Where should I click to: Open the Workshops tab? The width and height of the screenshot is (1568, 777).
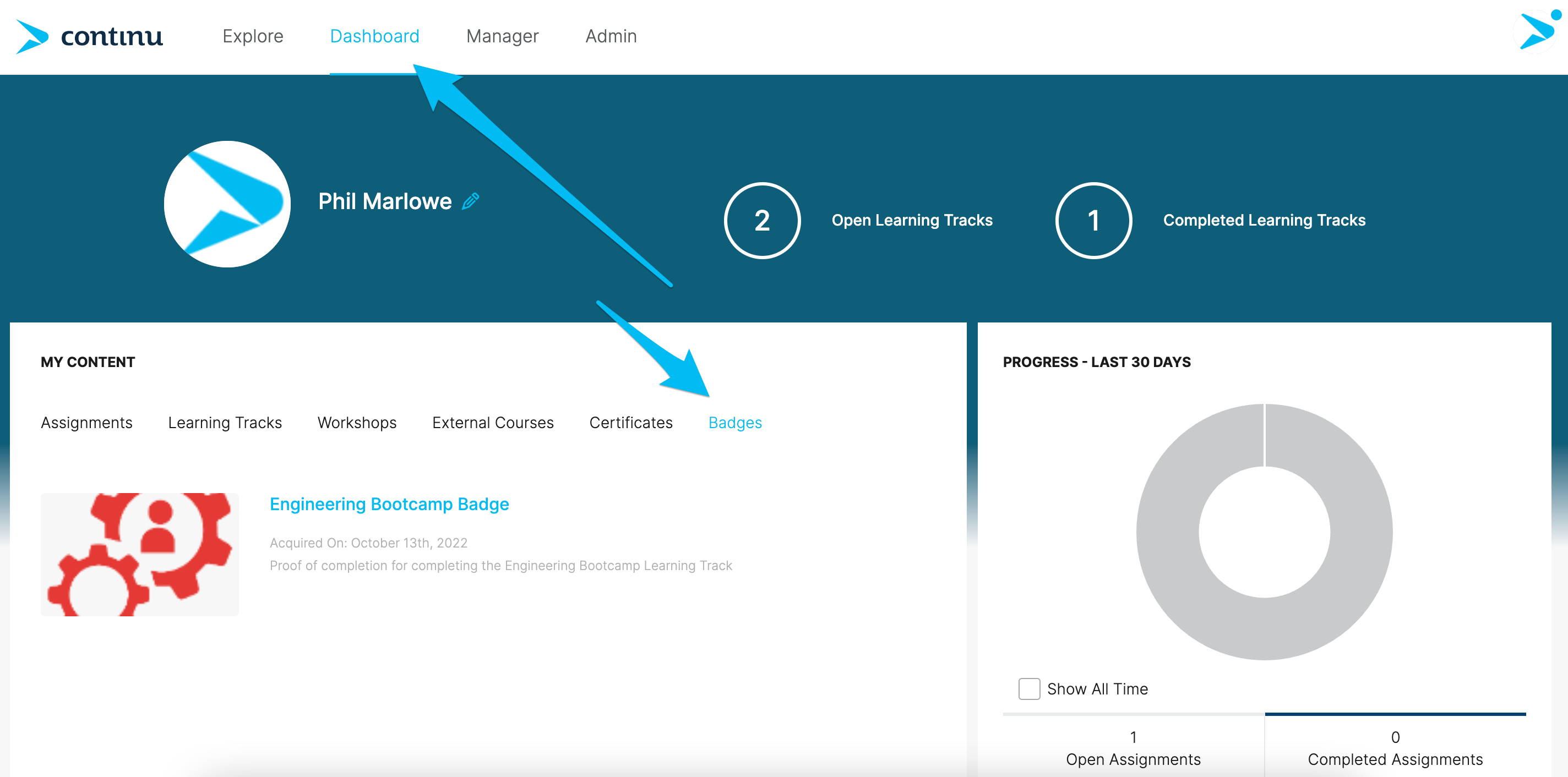[357, 422]
